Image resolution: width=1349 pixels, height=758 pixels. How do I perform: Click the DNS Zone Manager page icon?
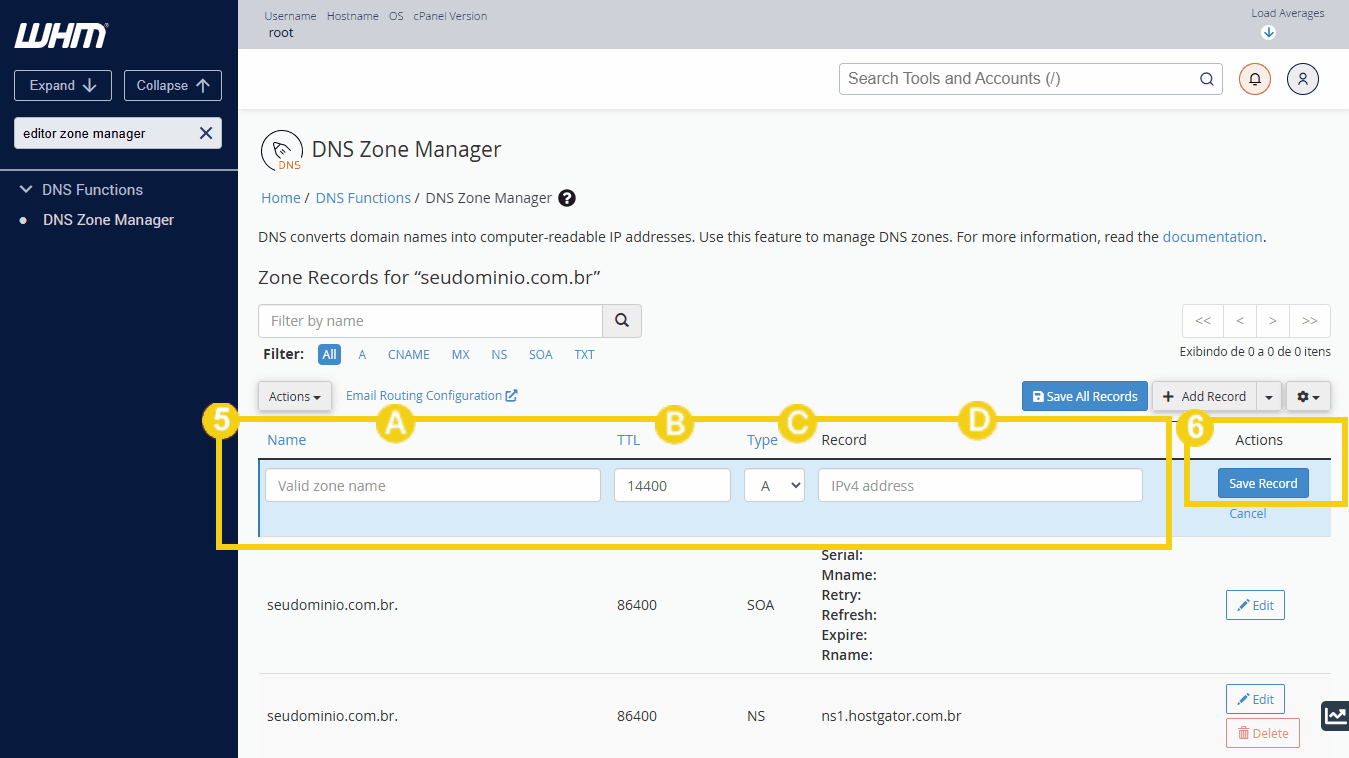[282, 151]
